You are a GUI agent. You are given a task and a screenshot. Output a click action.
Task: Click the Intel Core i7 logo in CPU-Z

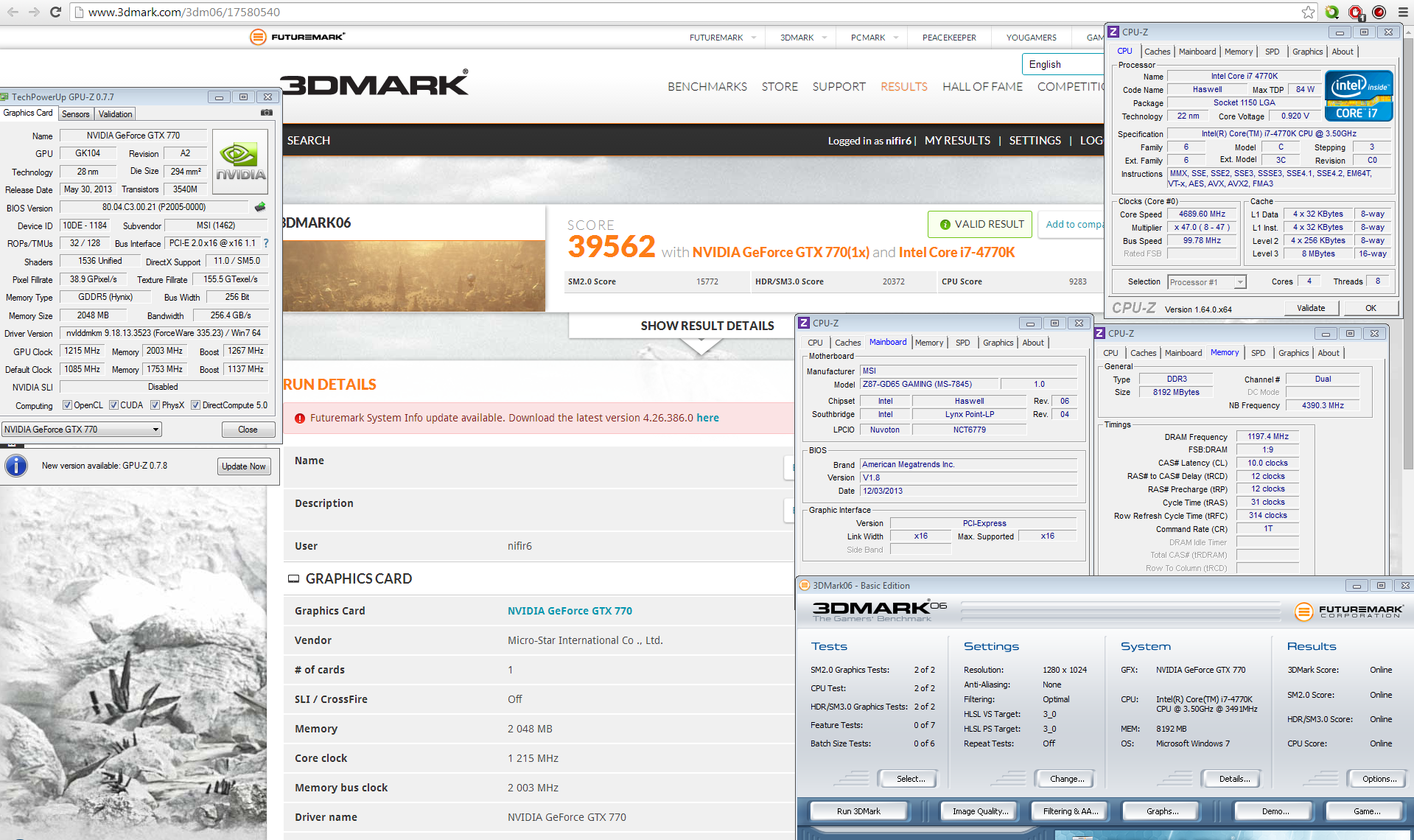pos(1359,95)
